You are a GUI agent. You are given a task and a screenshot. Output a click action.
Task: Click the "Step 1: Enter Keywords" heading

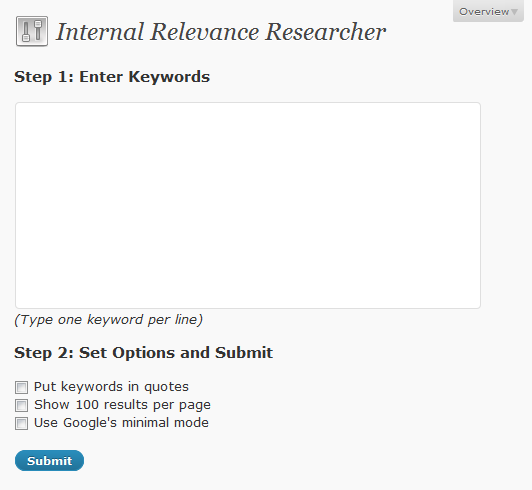[112, 77]
